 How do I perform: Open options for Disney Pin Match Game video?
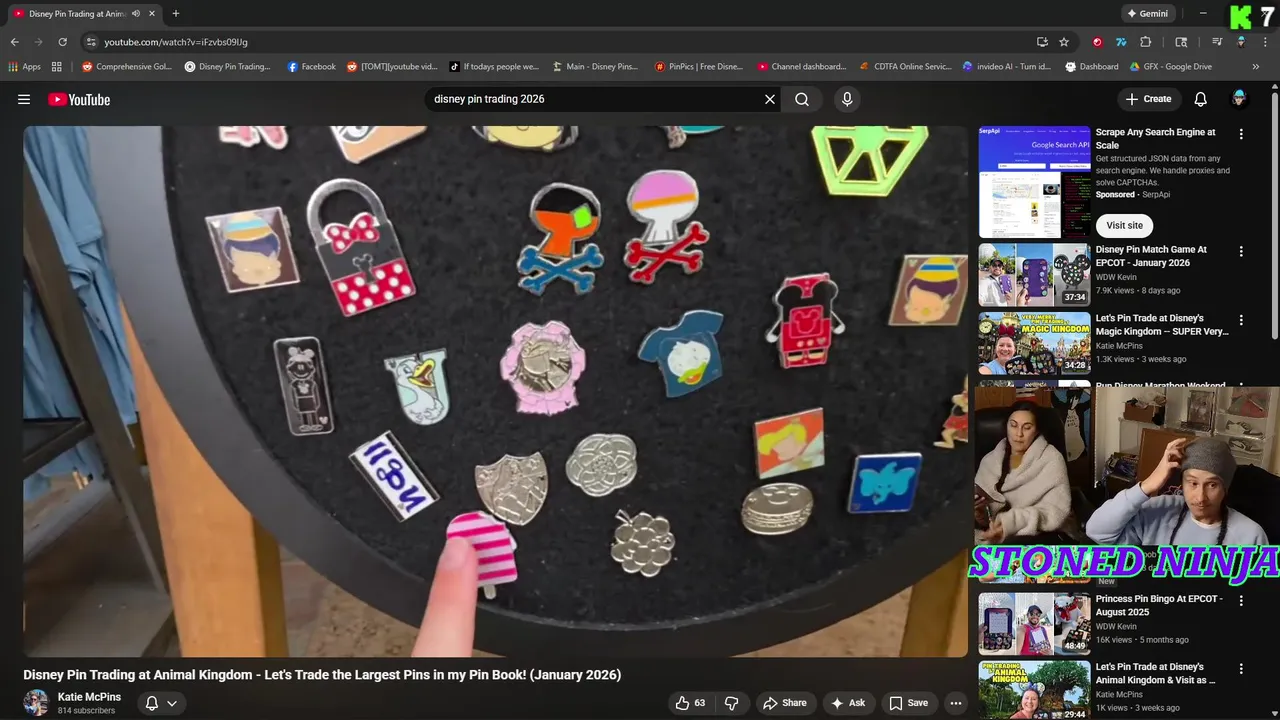(x=1241, y=252)
